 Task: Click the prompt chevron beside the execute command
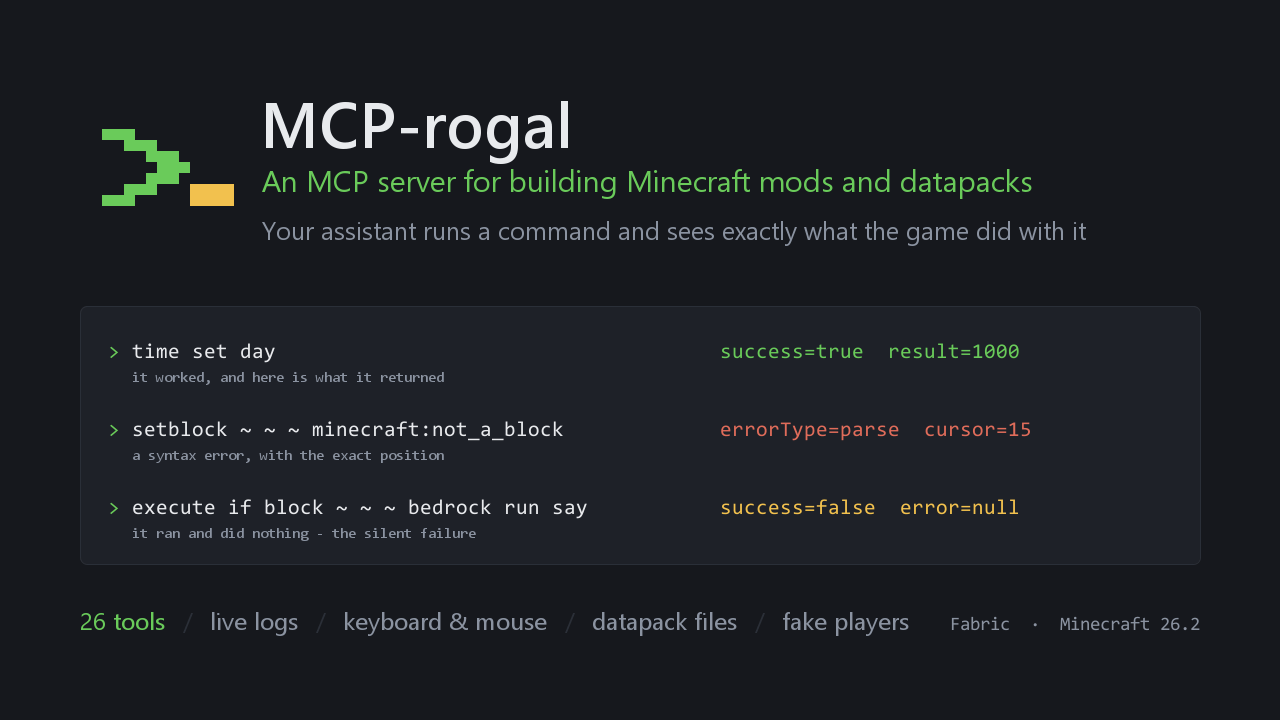point(114,508)
